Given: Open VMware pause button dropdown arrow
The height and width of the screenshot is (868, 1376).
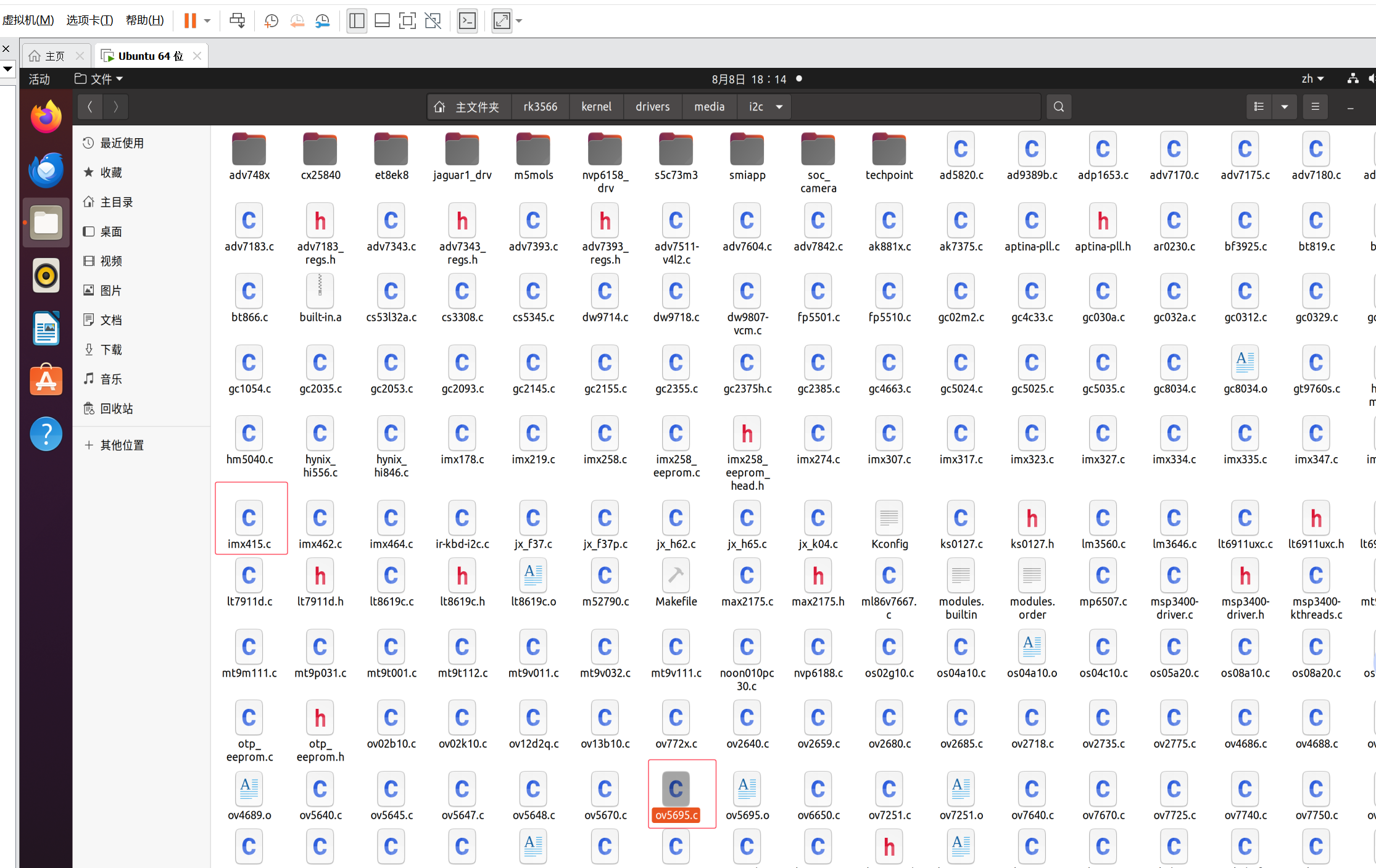Looking at the screenshot, I should tap(207, 21).
